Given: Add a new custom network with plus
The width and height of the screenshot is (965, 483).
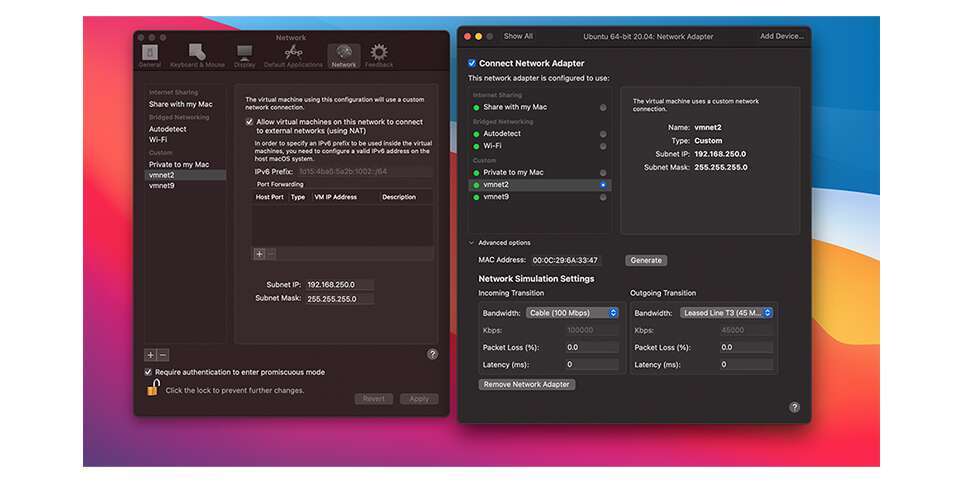Looking at the screenshot, I should coord(150,355).
